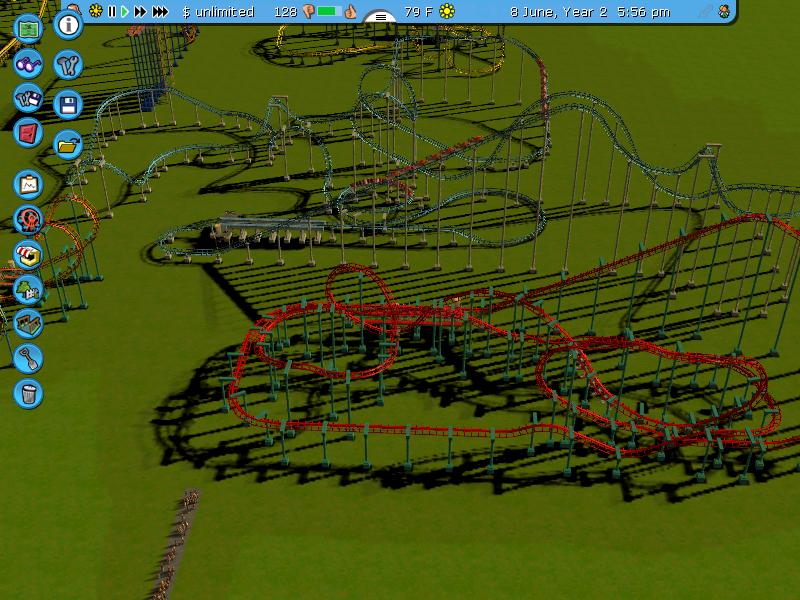Select the red book scenario icon

pos(28,133)
